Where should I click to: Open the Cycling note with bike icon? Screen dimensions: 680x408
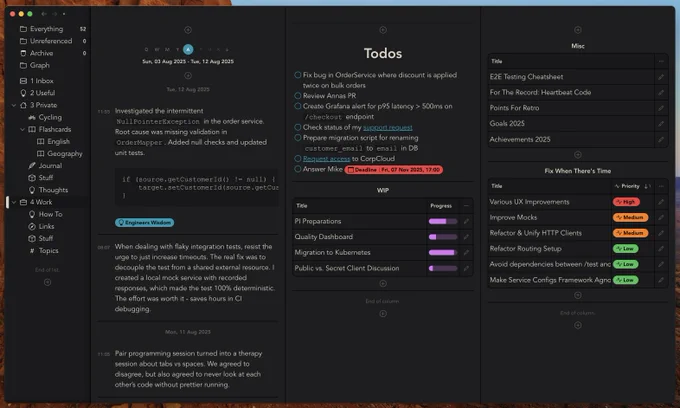coord(50,117)
